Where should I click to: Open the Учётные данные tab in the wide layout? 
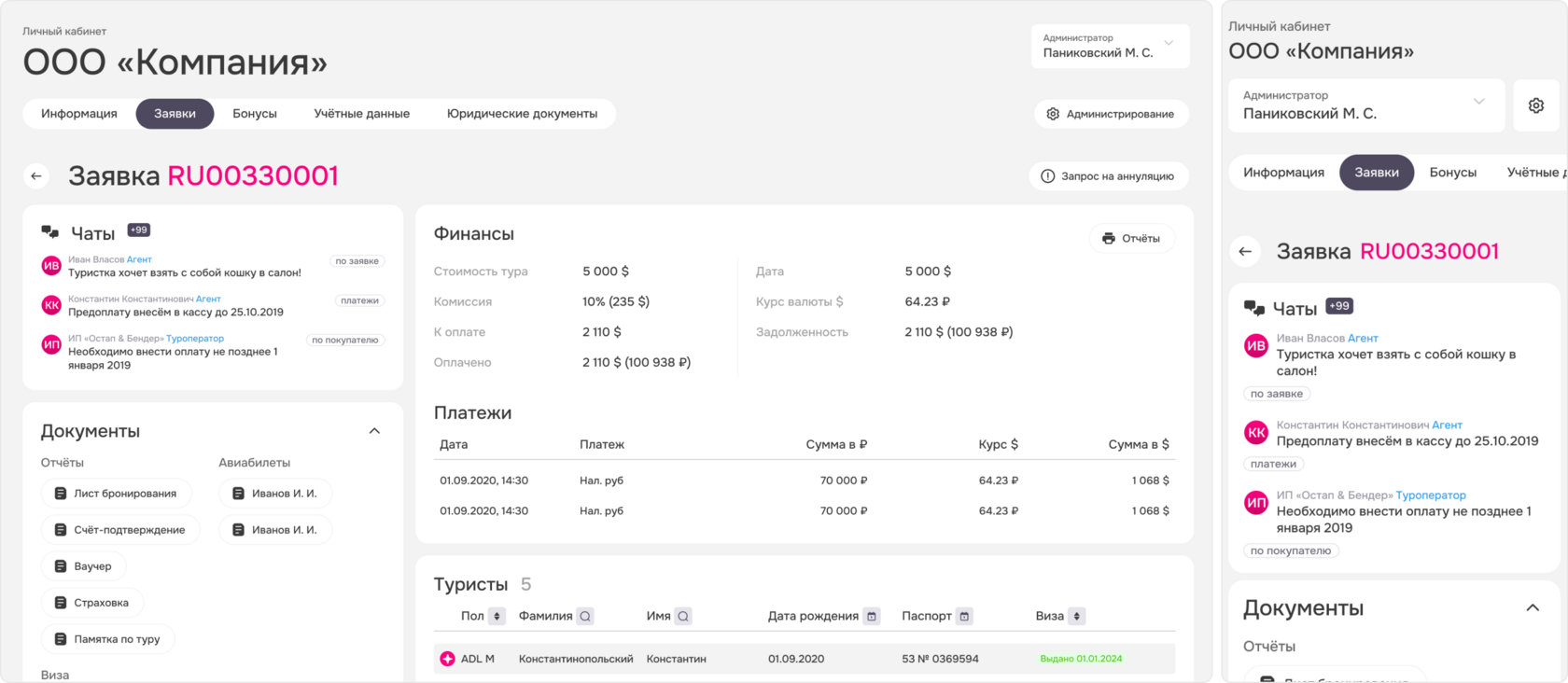361,114
